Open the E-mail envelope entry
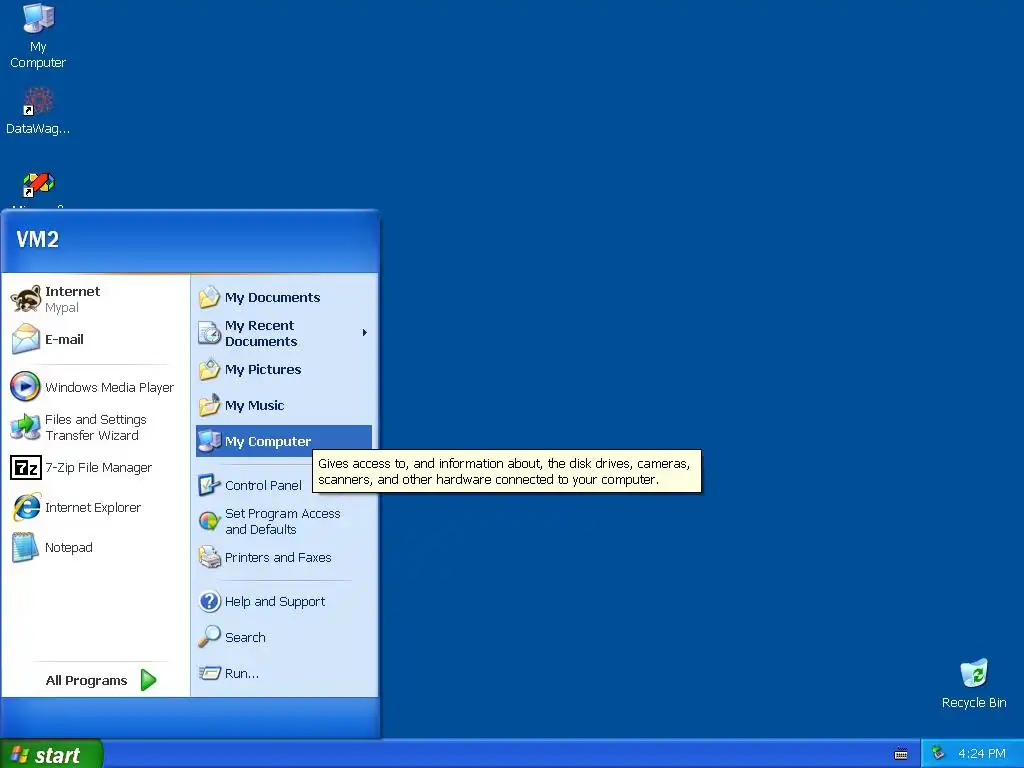Screen dimensions: 1024x768 click(95, 340)
